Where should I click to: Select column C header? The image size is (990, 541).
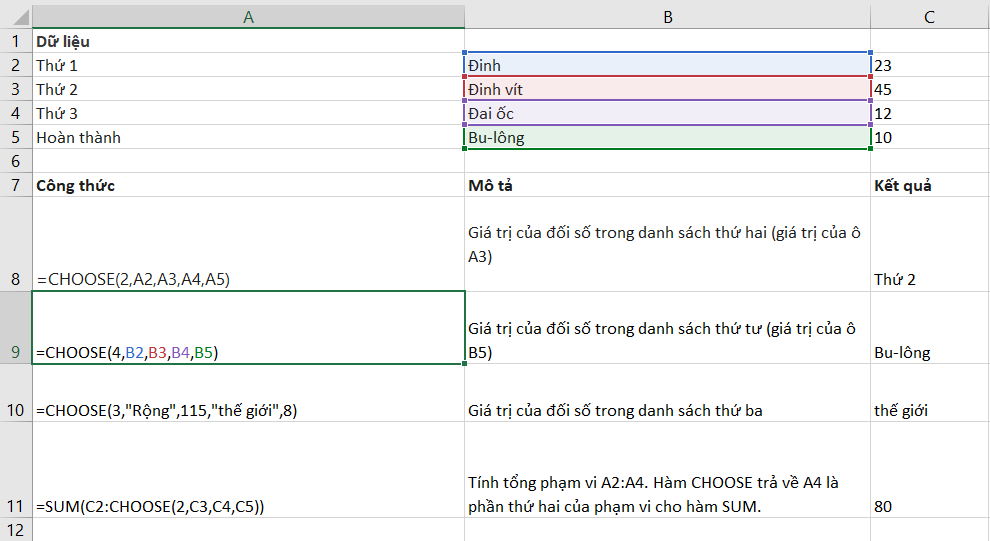[x=929, y=17]
